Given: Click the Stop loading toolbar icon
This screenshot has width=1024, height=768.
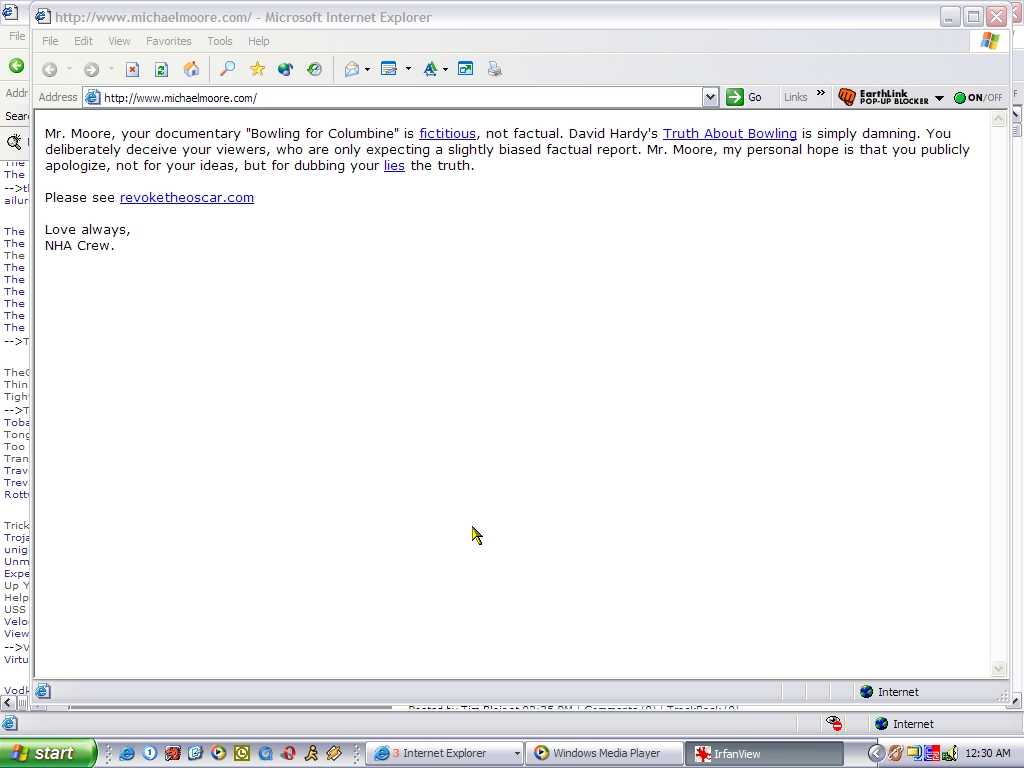Looking at the screenshot, I should point(132,69).
